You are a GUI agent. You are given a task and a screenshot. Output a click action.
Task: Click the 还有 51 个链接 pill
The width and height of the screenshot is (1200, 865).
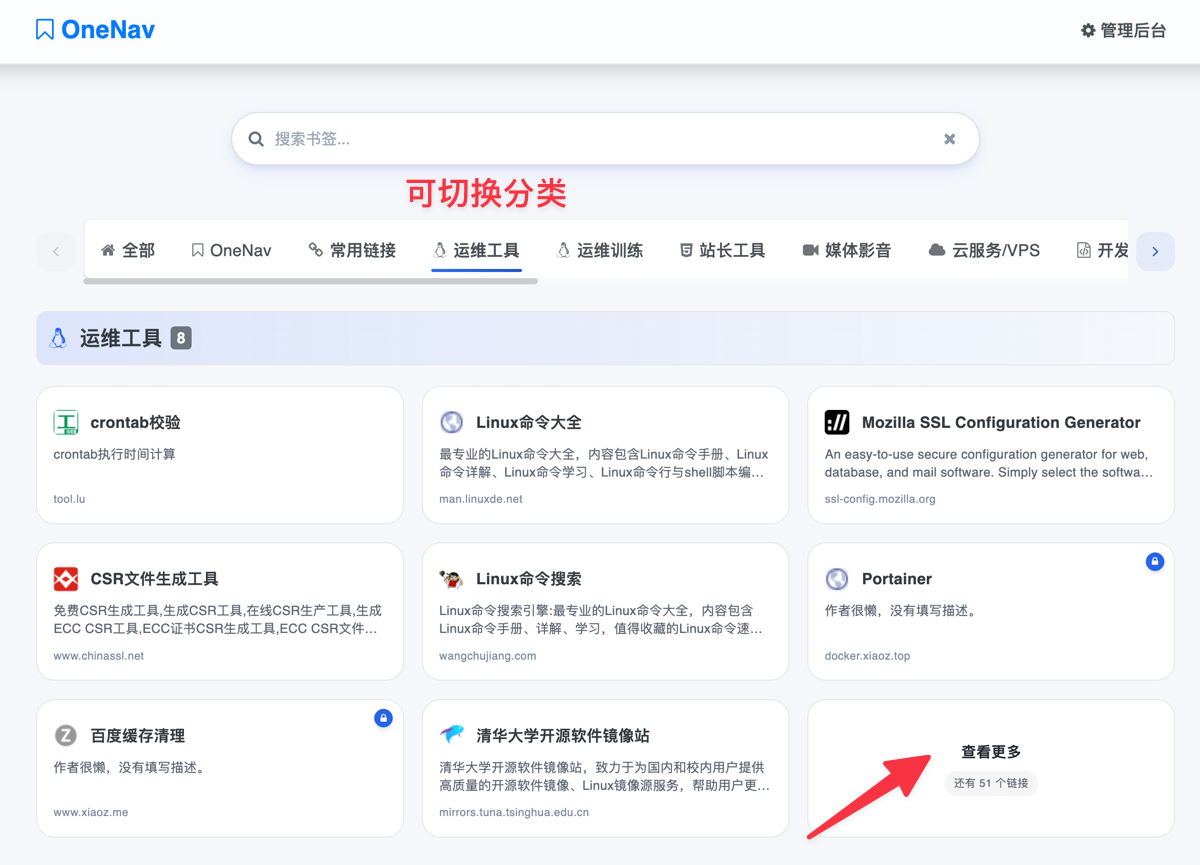[x=991, y=783]
